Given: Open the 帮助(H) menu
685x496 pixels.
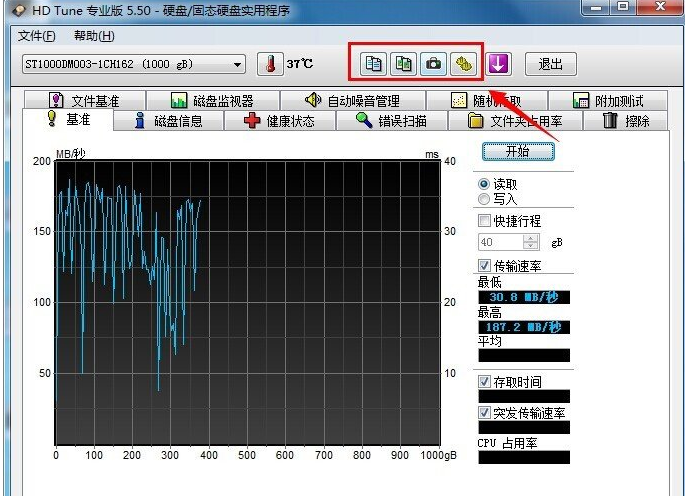Looking at the screenshot, I should [94, 36].
